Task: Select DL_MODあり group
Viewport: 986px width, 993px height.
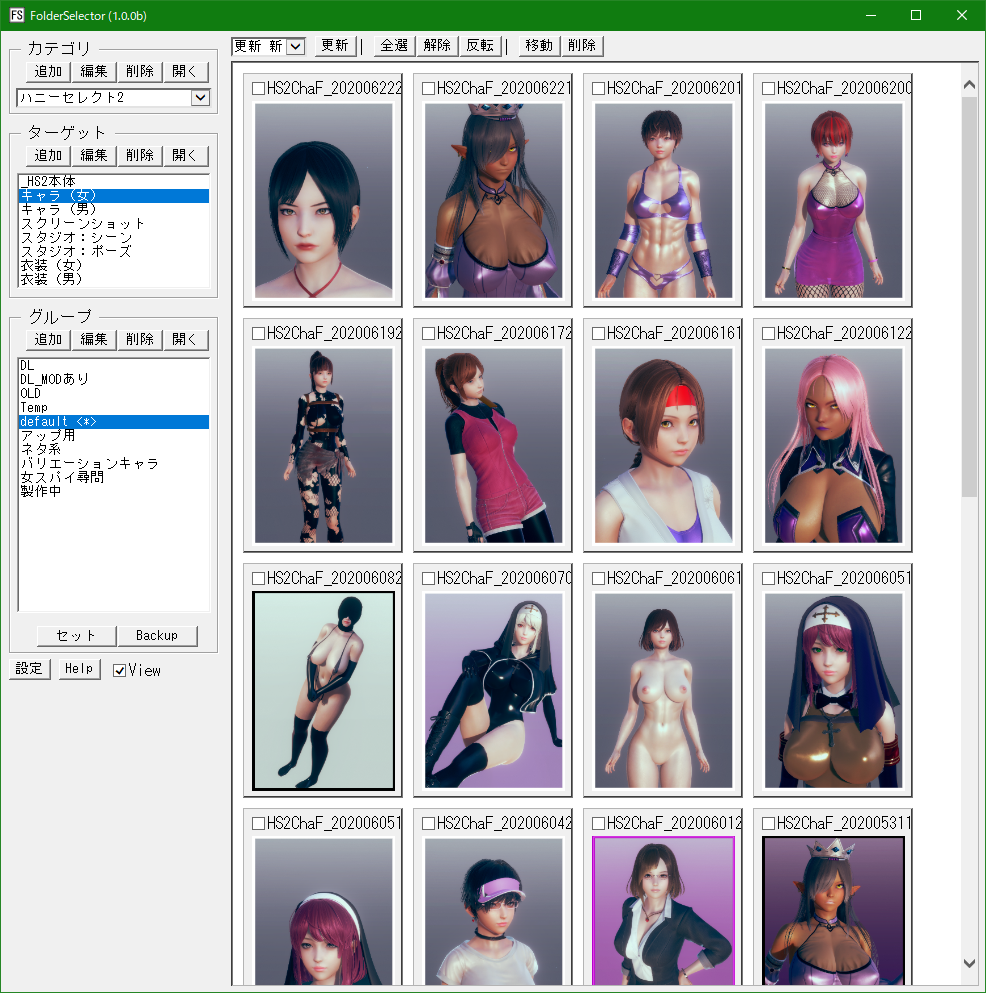Action: [x=114, y=380]
